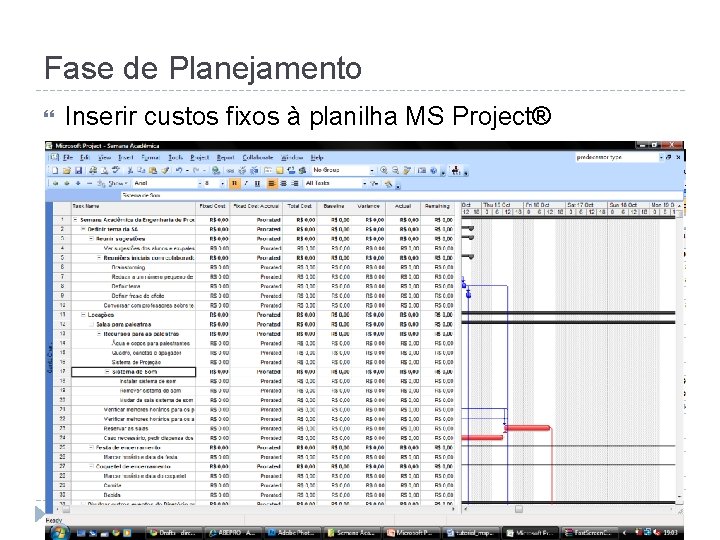Open the Microsoft Project Help icon

tap(433, 171)
